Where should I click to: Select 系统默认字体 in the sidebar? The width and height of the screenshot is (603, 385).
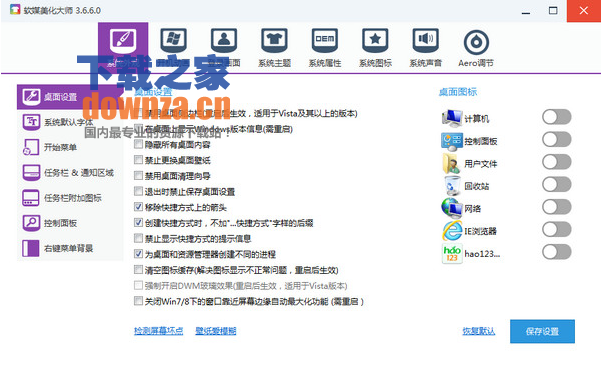pyautogui.click(x=70, y=122)
